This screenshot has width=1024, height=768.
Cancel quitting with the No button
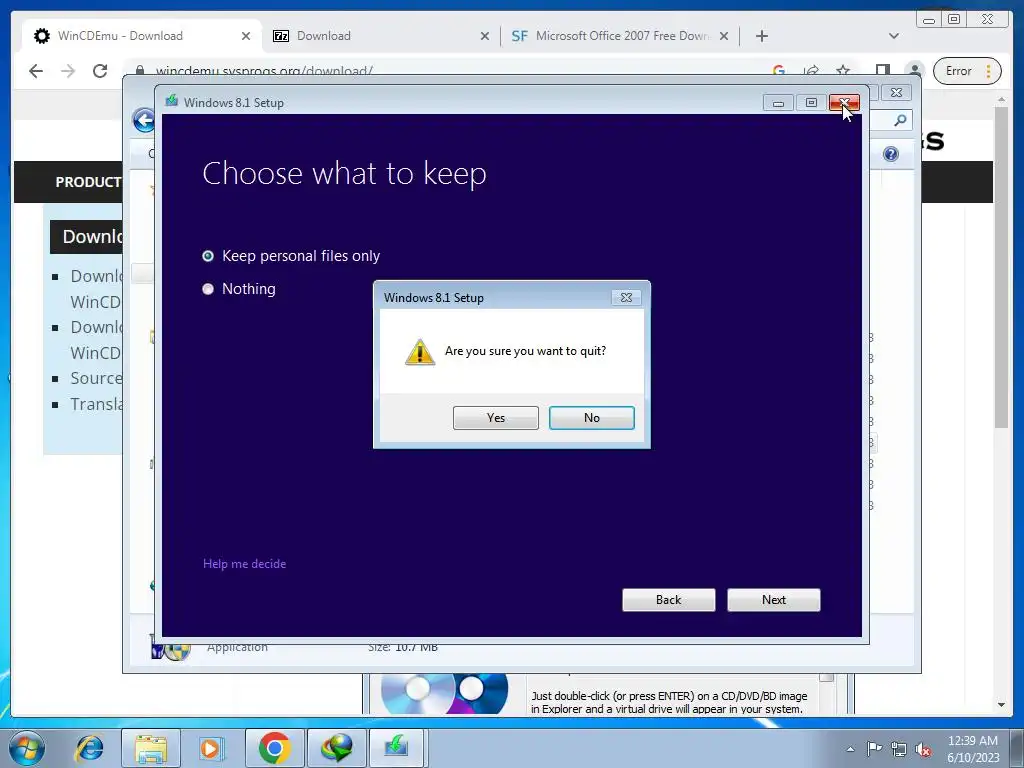592,418
